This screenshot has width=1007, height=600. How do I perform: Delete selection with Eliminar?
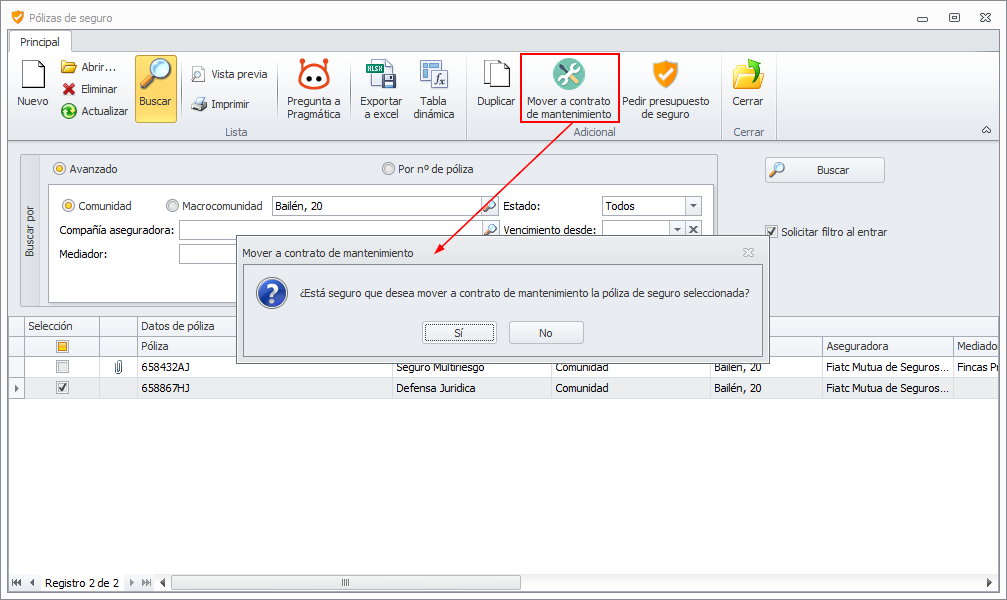[89, 89]
